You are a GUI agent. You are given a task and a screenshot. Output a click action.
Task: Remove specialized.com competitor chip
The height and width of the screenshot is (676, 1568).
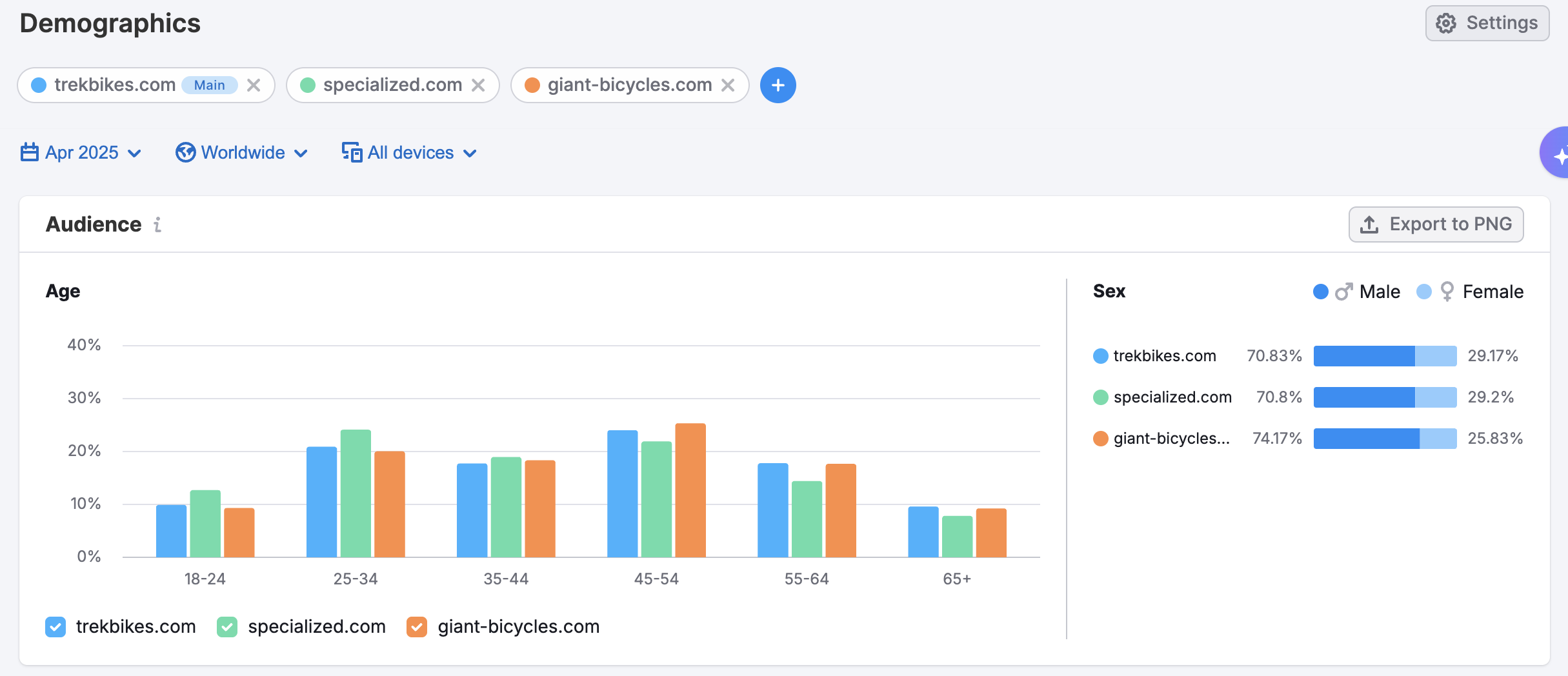pyautogui.click(x=478, y=85)
